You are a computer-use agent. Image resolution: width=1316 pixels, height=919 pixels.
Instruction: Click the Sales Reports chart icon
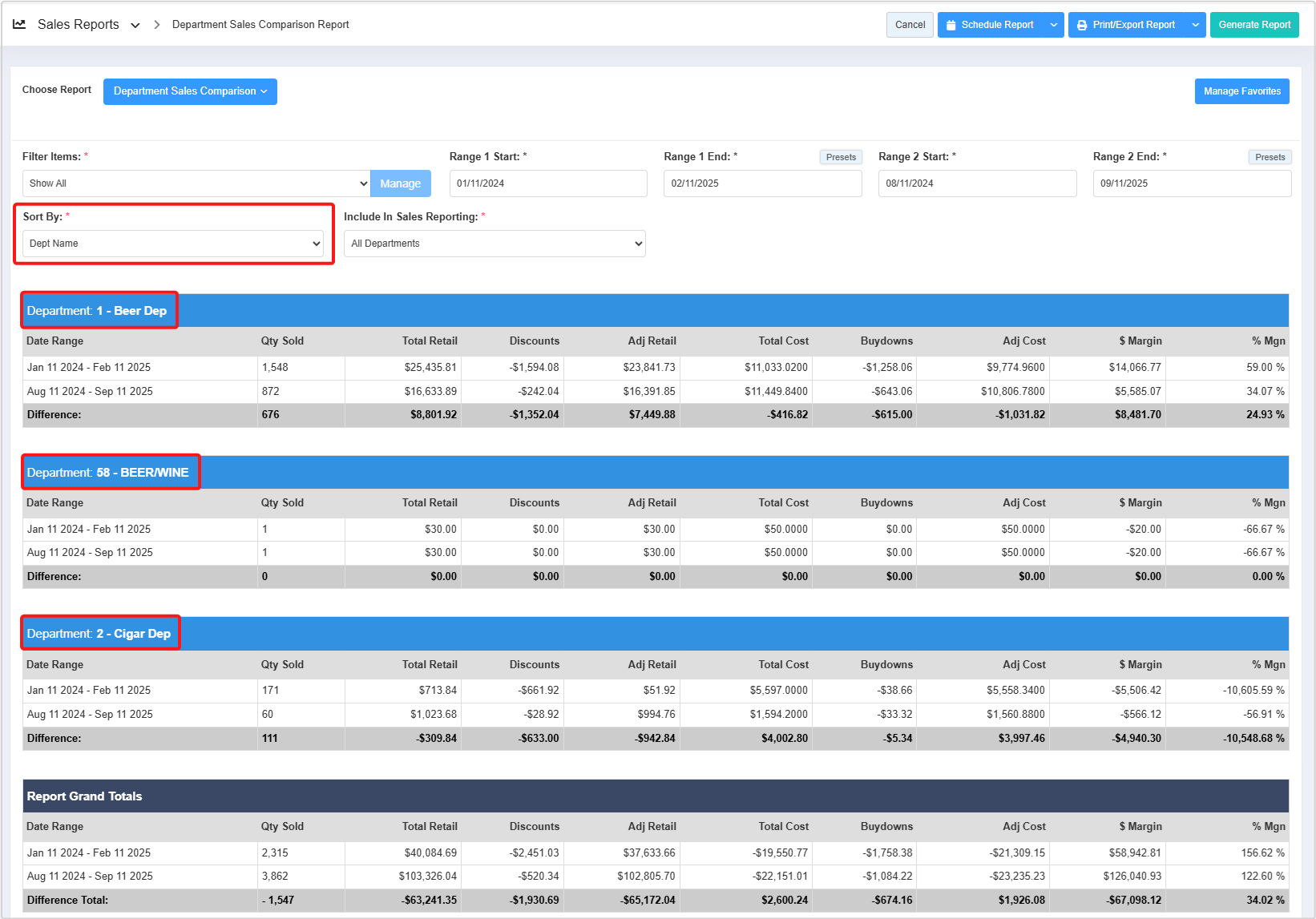pyautogui.click(x=19, y=25)
